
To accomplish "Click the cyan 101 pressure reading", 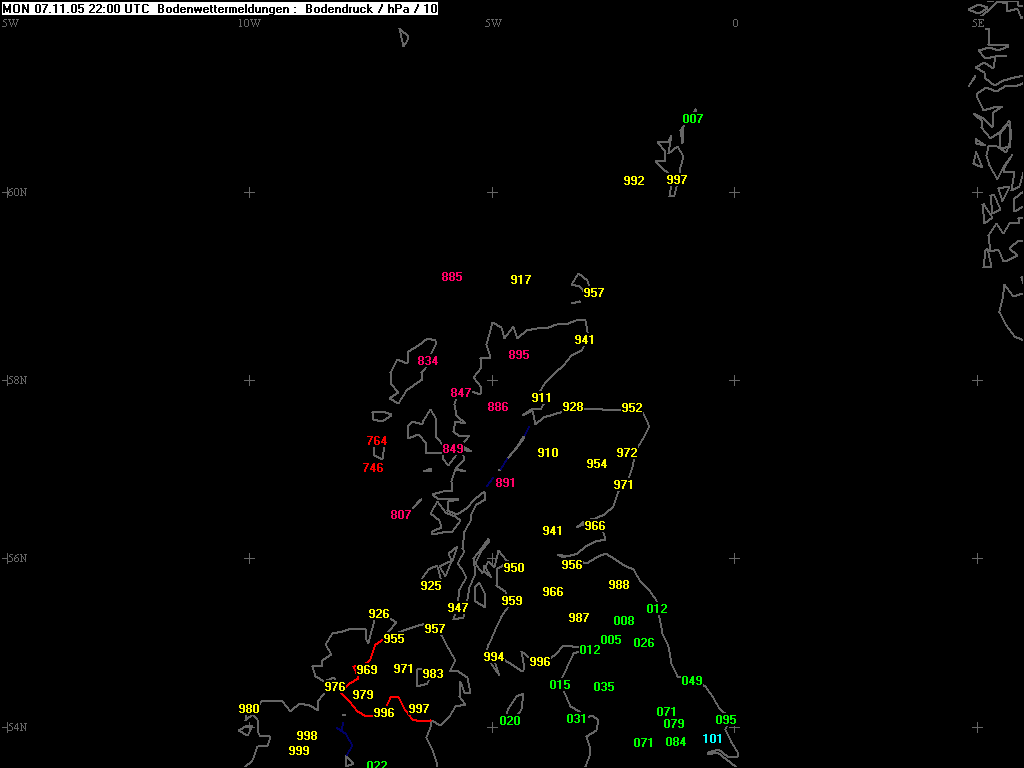I will pyautogui.click(x=712, y=739).
